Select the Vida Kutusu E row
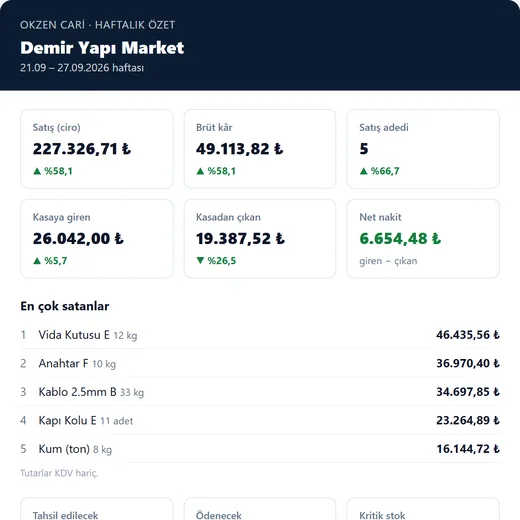Image resolution: width=520 pixels, height=520 pixels. [x=260, y=335]
